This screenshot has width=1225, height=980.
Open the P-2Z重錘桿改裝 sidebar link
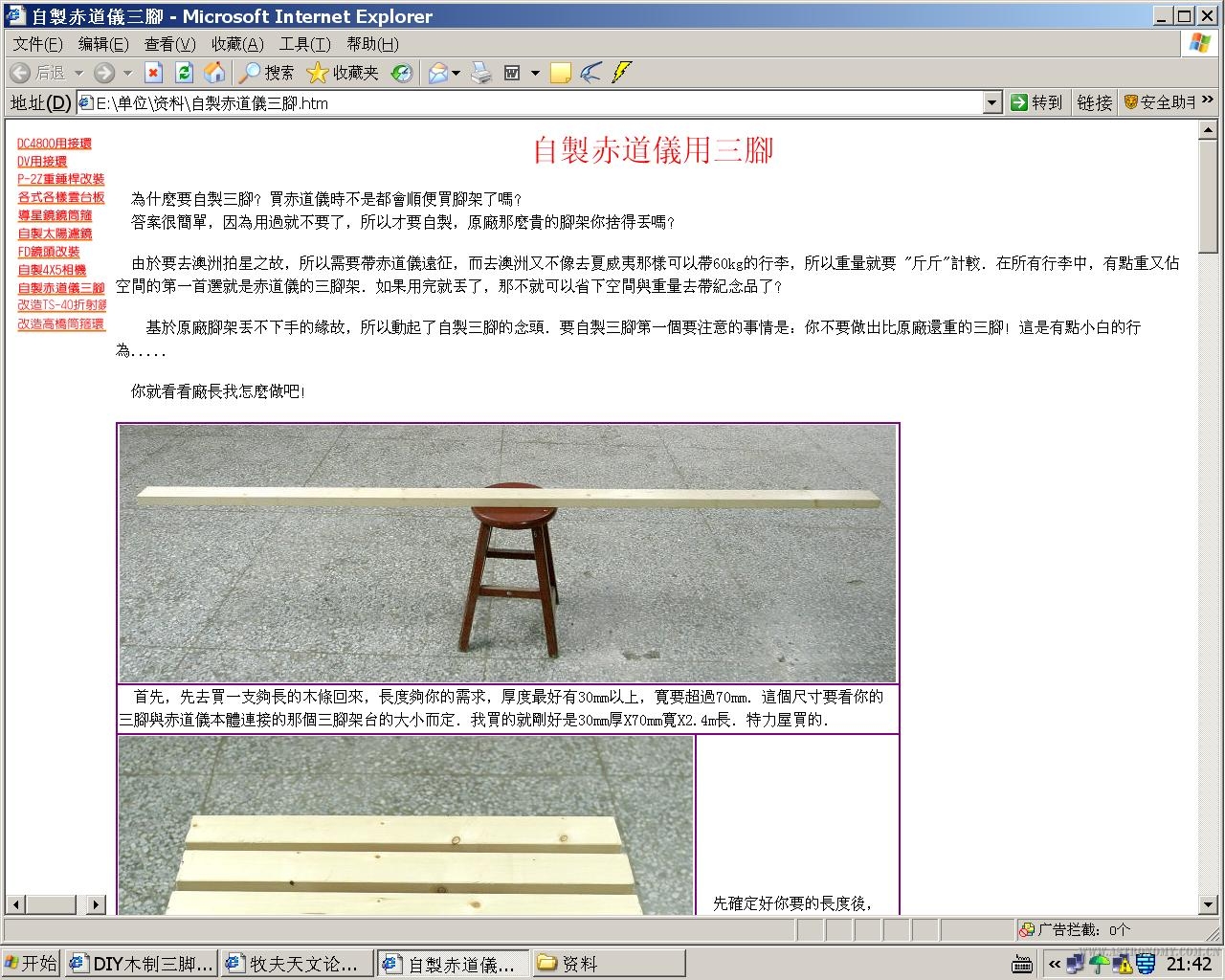pyautogui.click(x=61, y=180)
